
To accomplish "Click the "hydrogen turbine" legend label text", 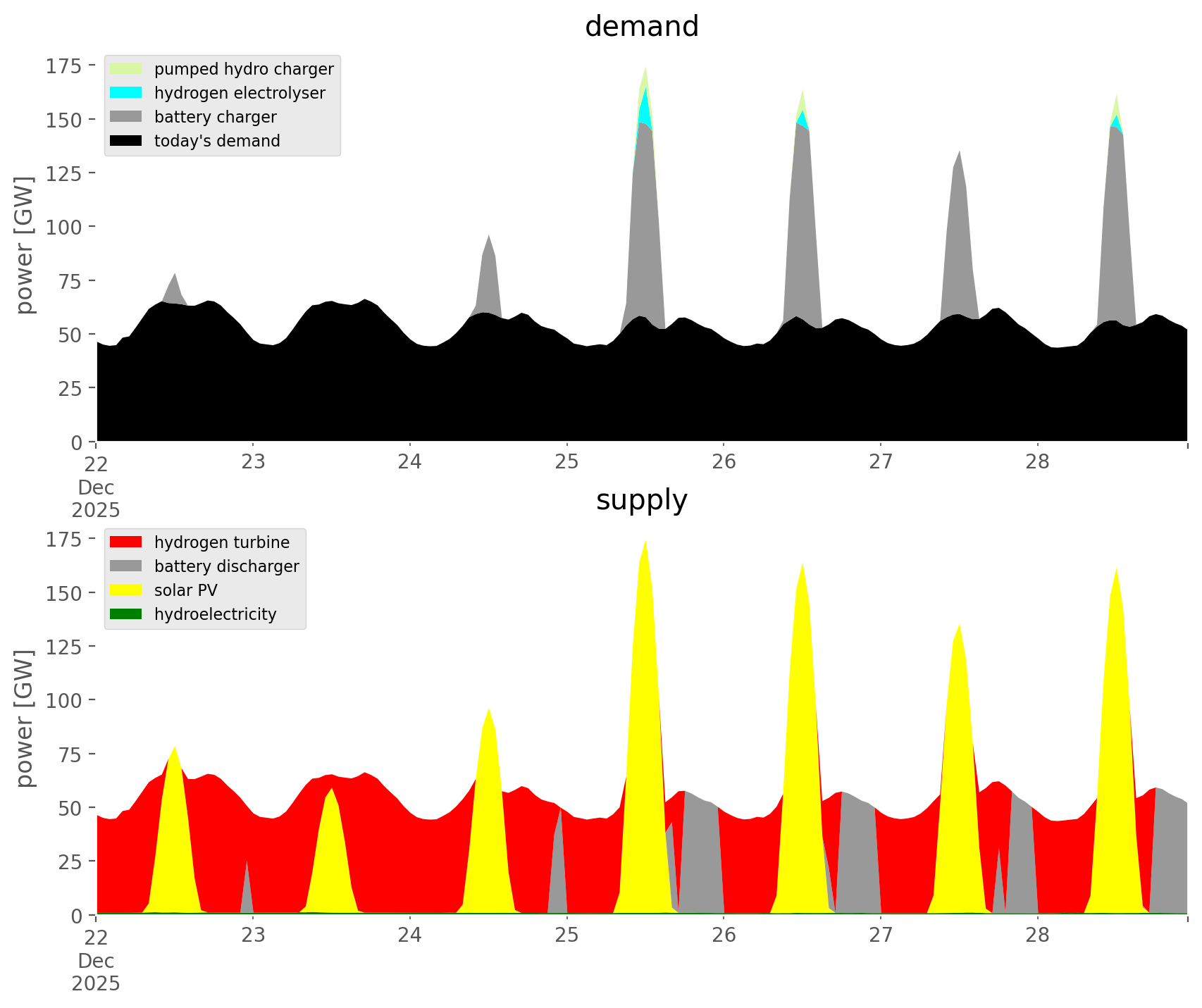I will coord(222,542).
